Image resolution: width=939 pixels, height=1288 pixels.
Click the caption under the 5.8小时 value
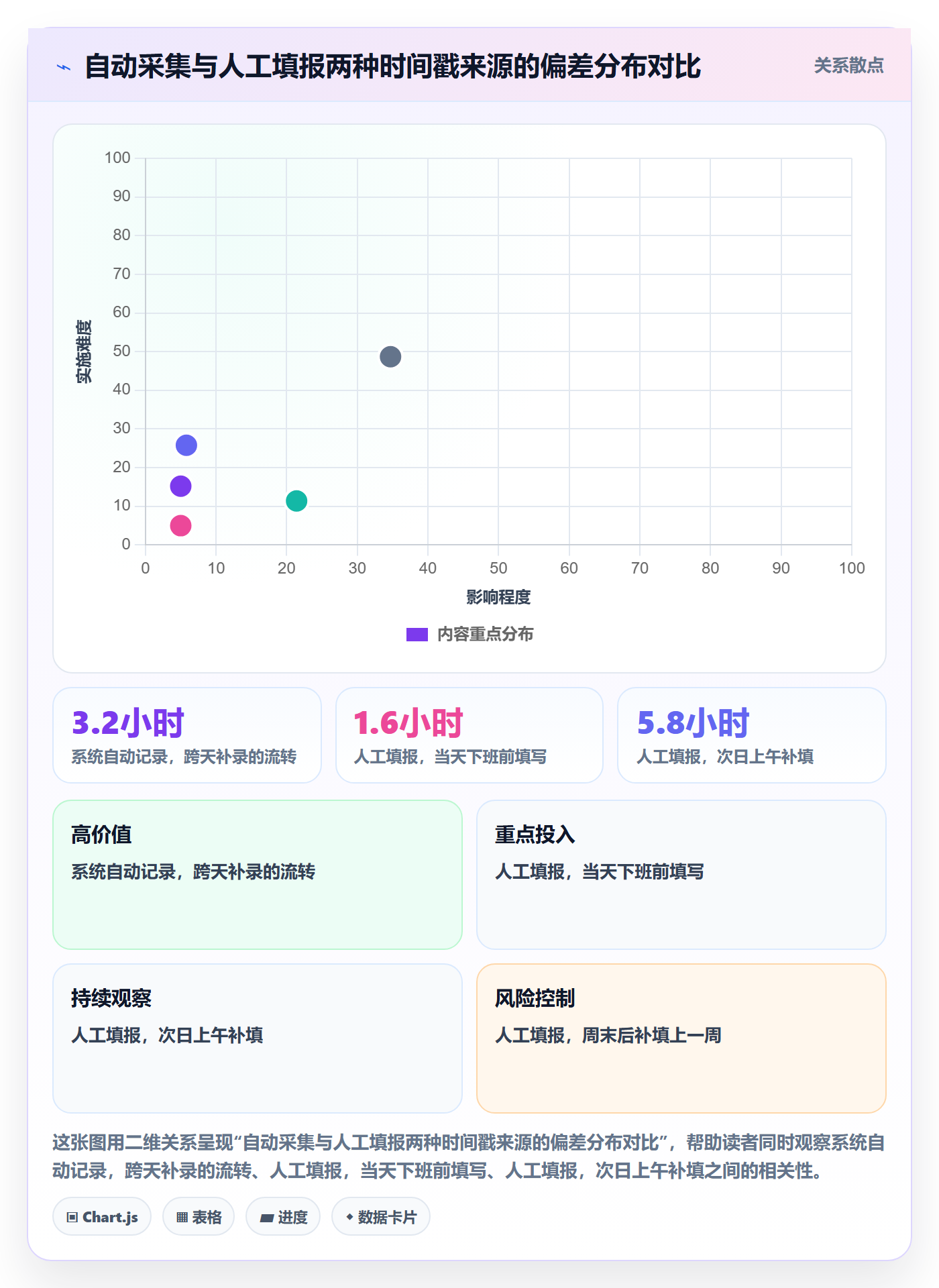click(725, 757)
